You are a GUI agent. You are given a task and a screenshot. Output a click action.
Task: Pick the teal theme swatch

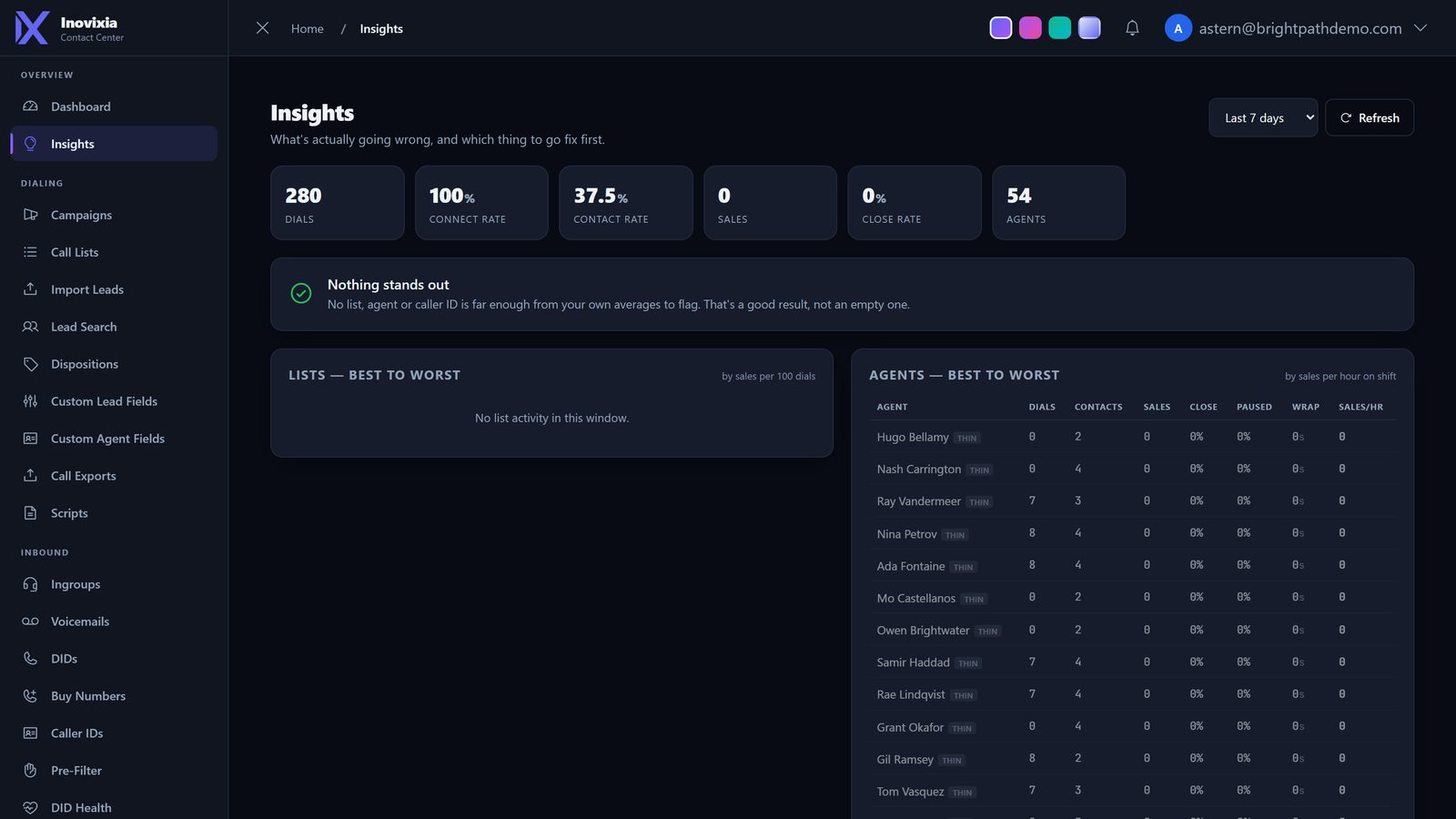pos(1060,28)
